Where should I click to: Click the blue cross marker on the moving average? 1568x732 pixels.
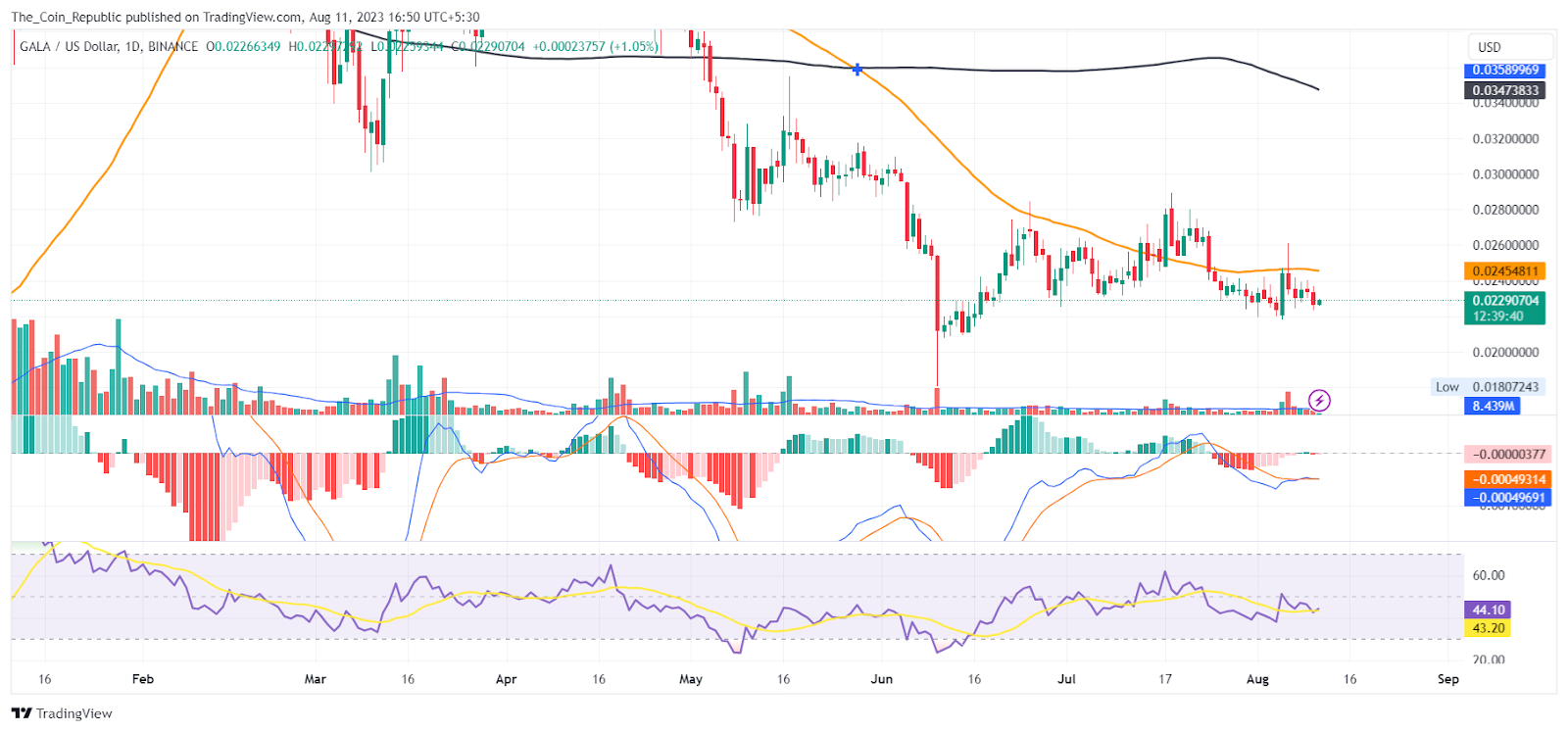coord(857,70)
